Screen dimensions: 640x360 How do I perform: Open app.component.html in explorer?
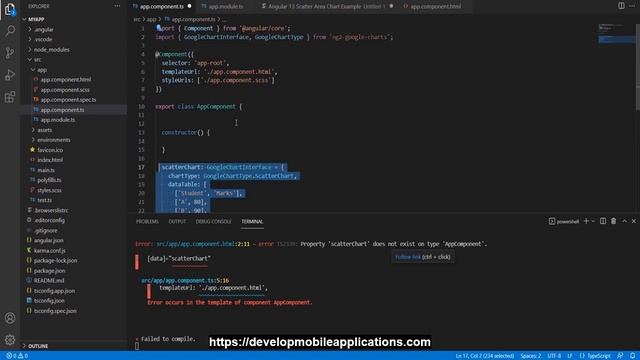point(66,80)
